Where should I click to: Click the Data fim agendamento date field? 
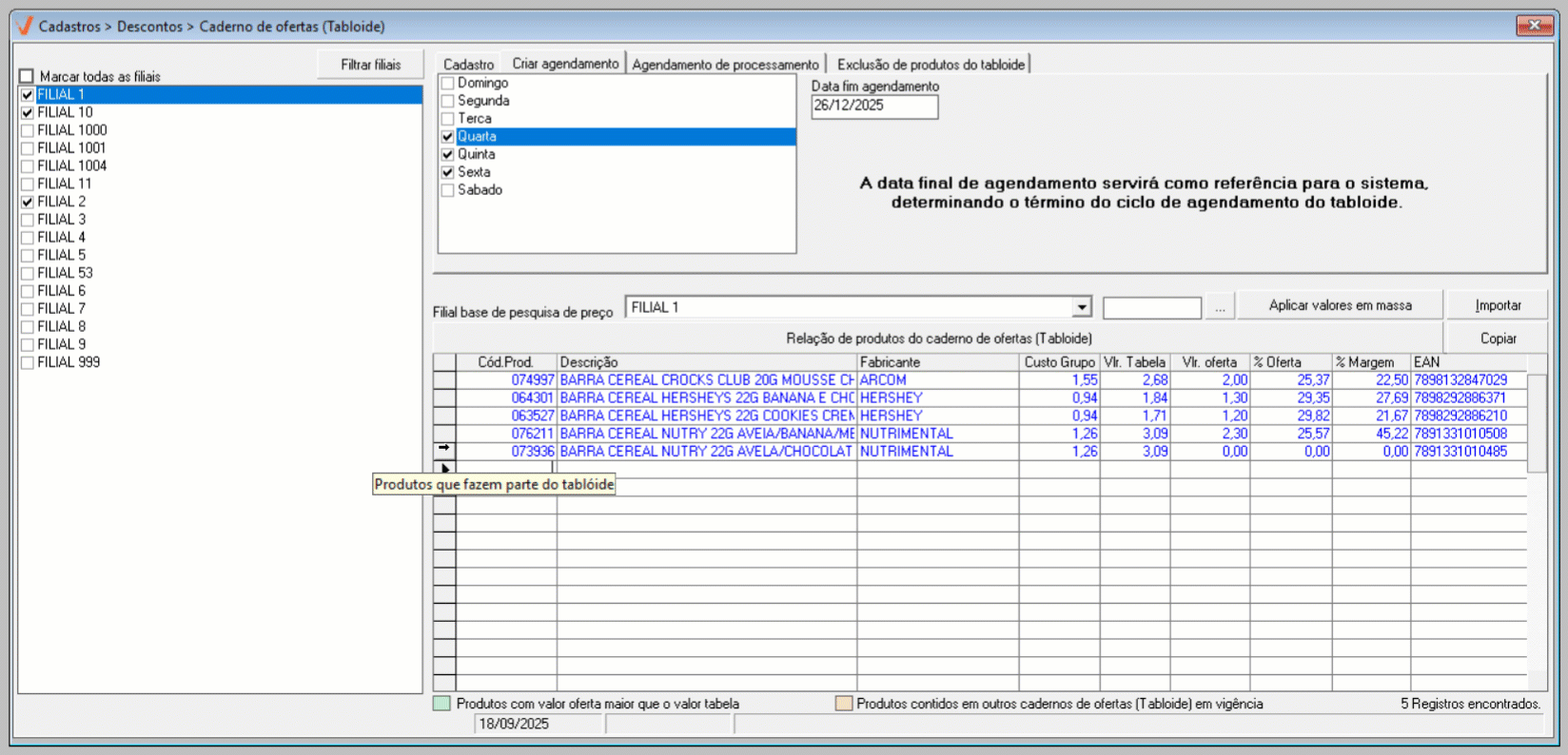point(873,106)
